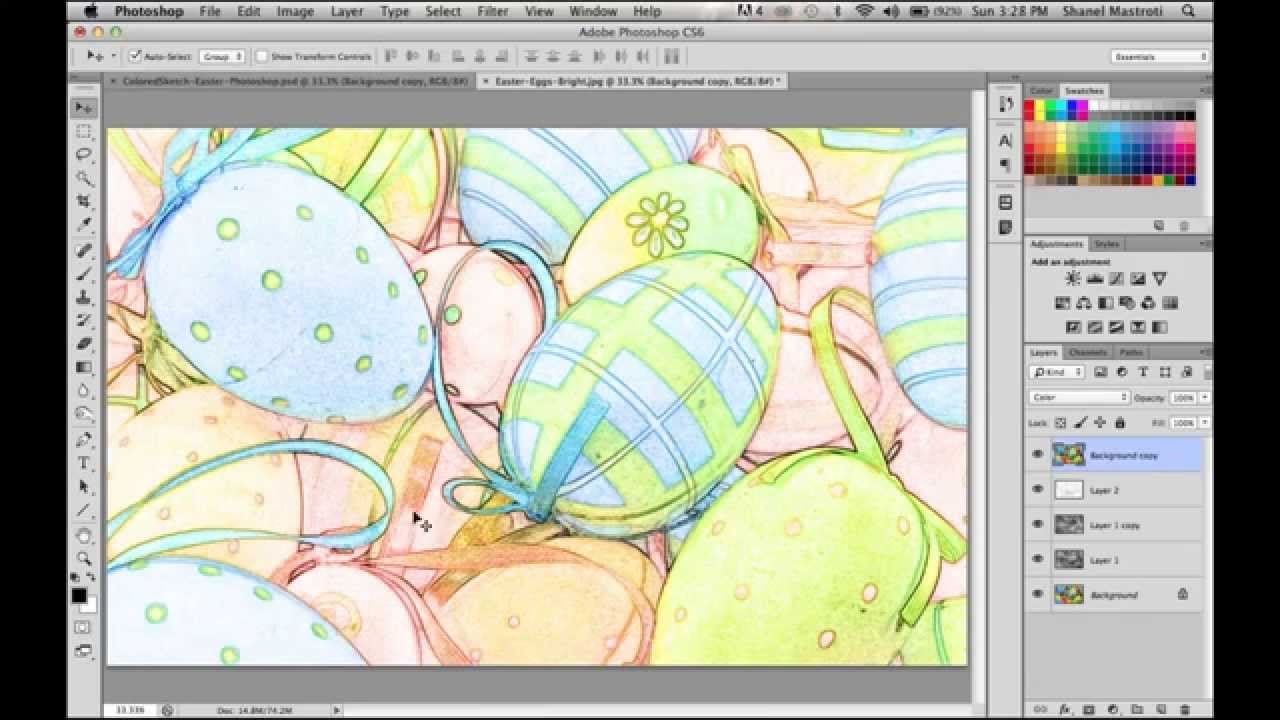Select the Brush tool
The height and width of the screenshot is (720, 1280).
click(x=84, y=274)
